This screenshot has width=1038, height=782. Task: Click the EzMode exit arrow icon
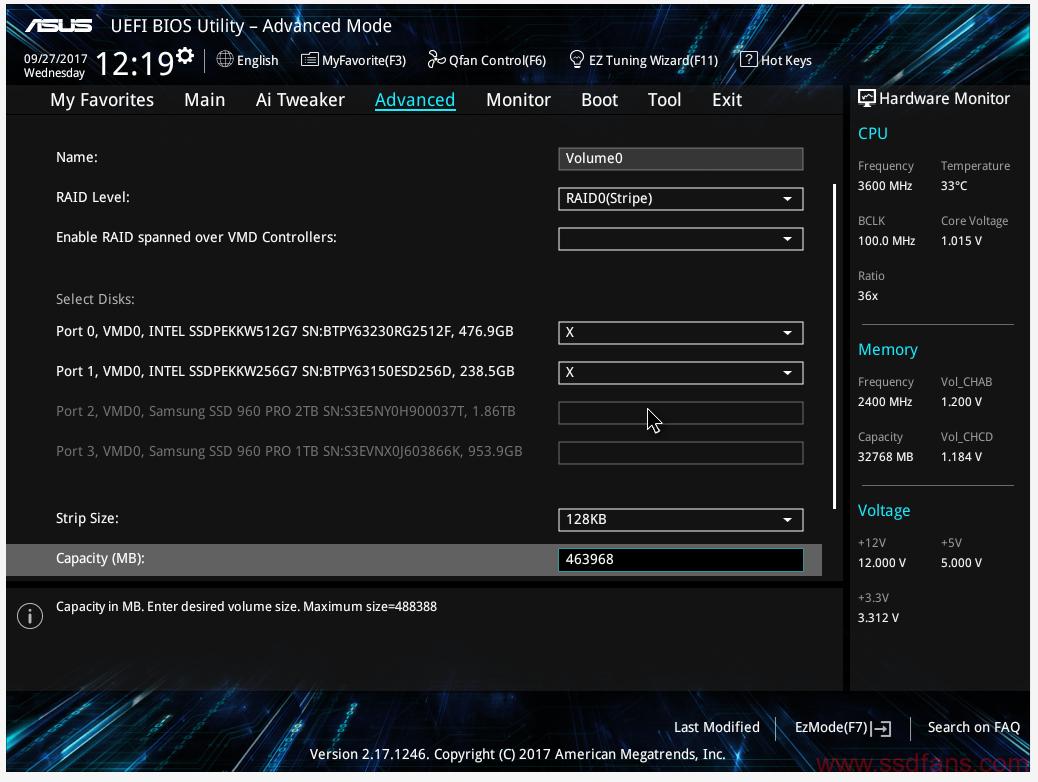click(x=882, y=728)
